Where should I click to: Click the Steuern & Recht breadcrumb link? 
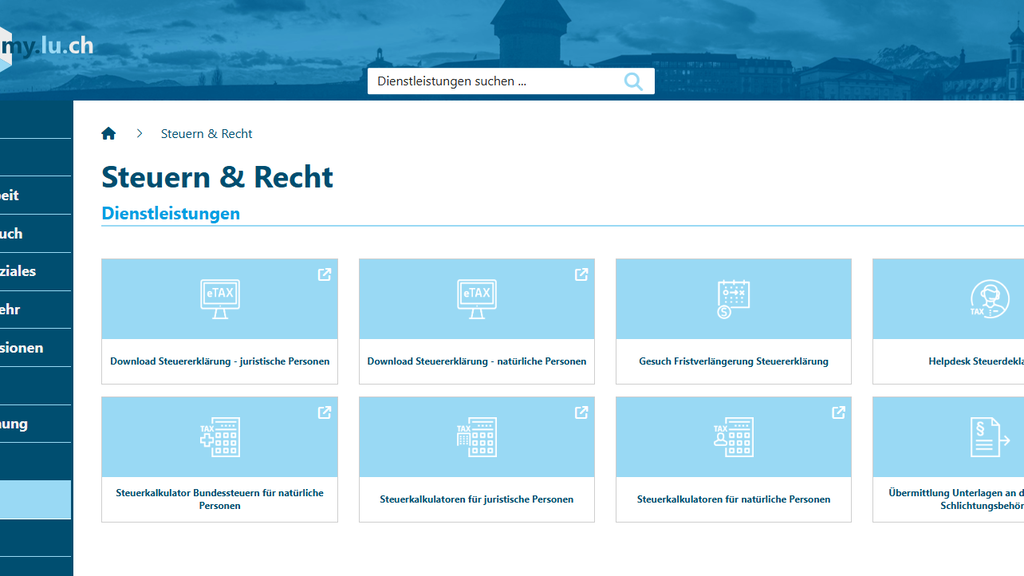(207, 134)
